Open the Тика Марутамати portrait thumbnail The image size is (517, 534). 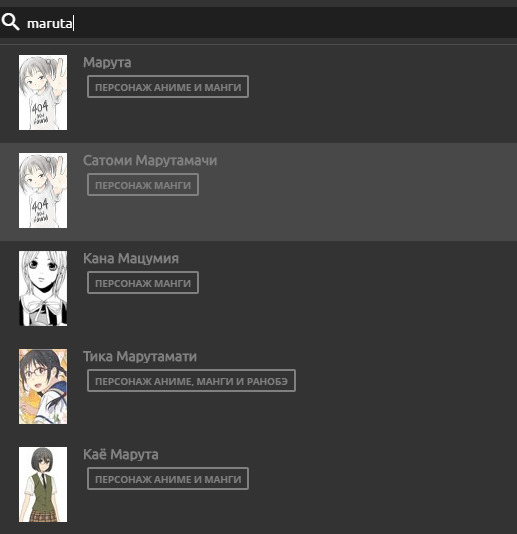pyautogui.click(x=43, y=386)
